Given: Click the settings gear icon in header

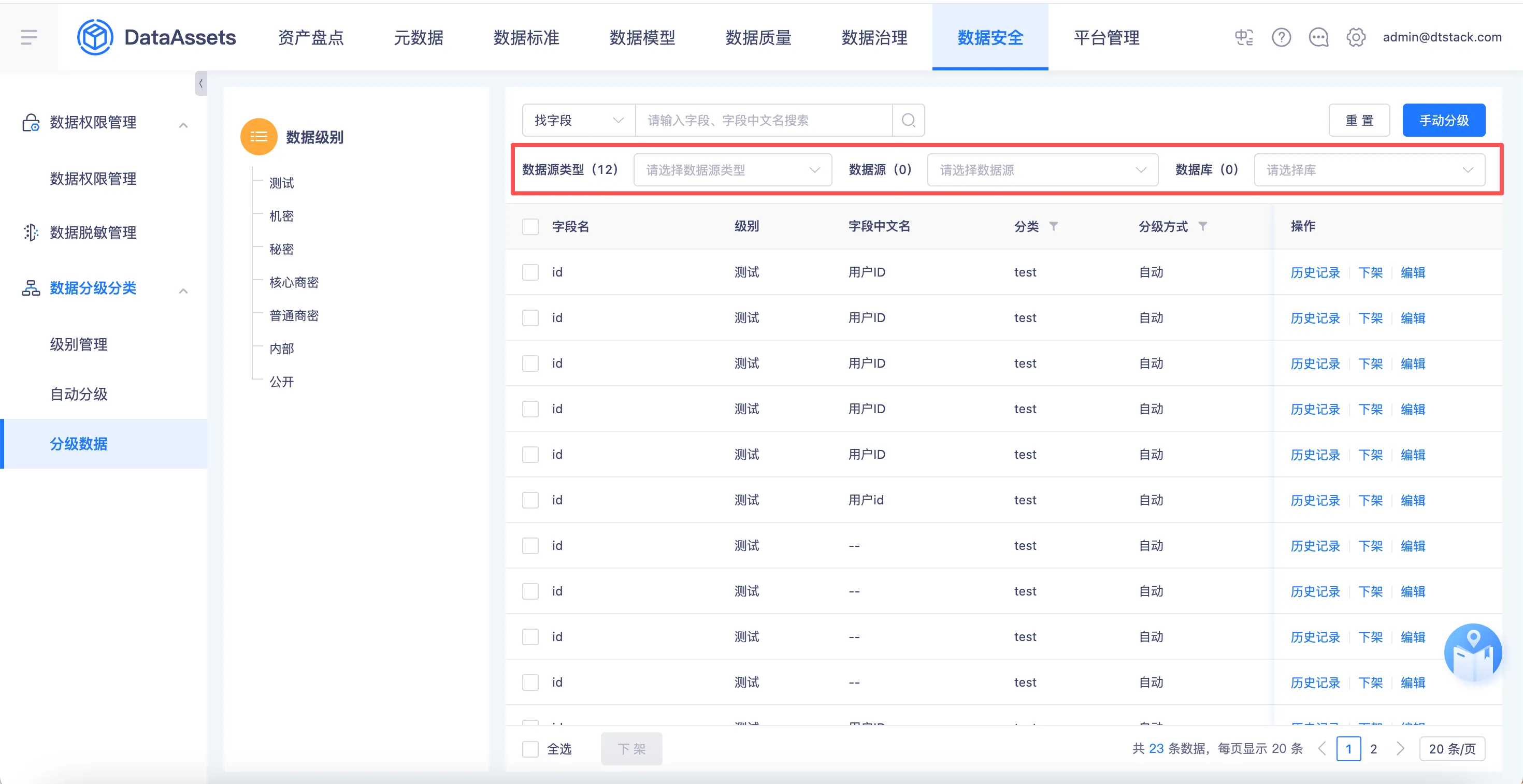Looking at the screenshot, I should click(1356, 37).
